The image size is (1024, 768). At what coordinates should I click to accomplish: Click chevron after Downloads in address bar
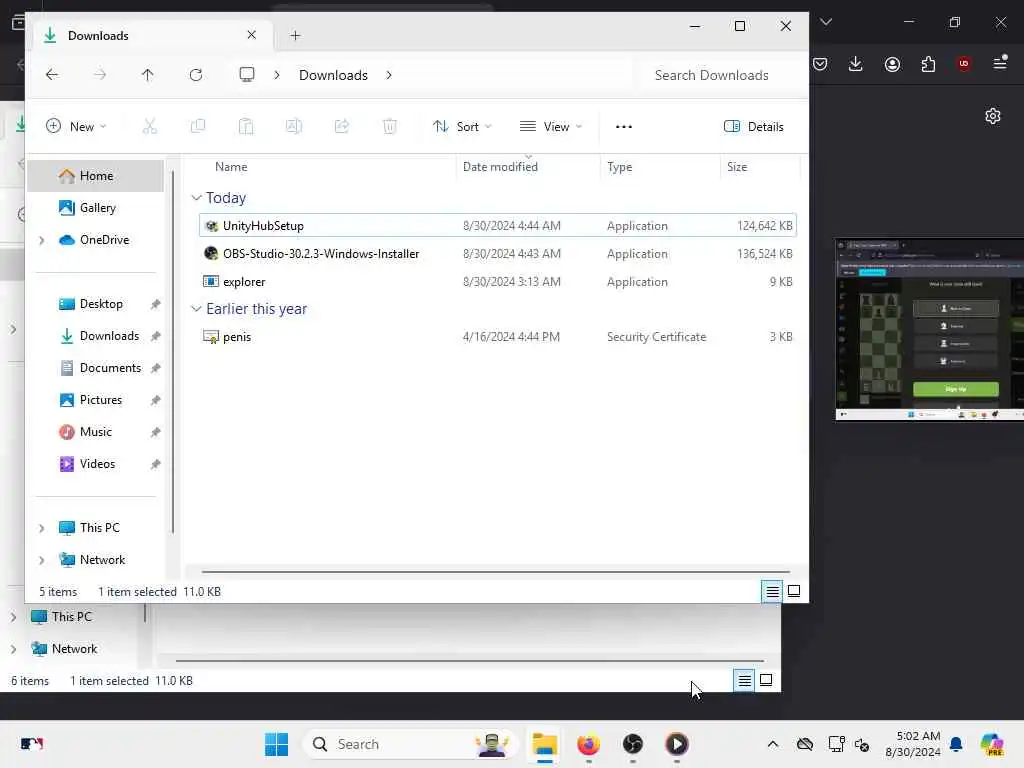(389, 75)
